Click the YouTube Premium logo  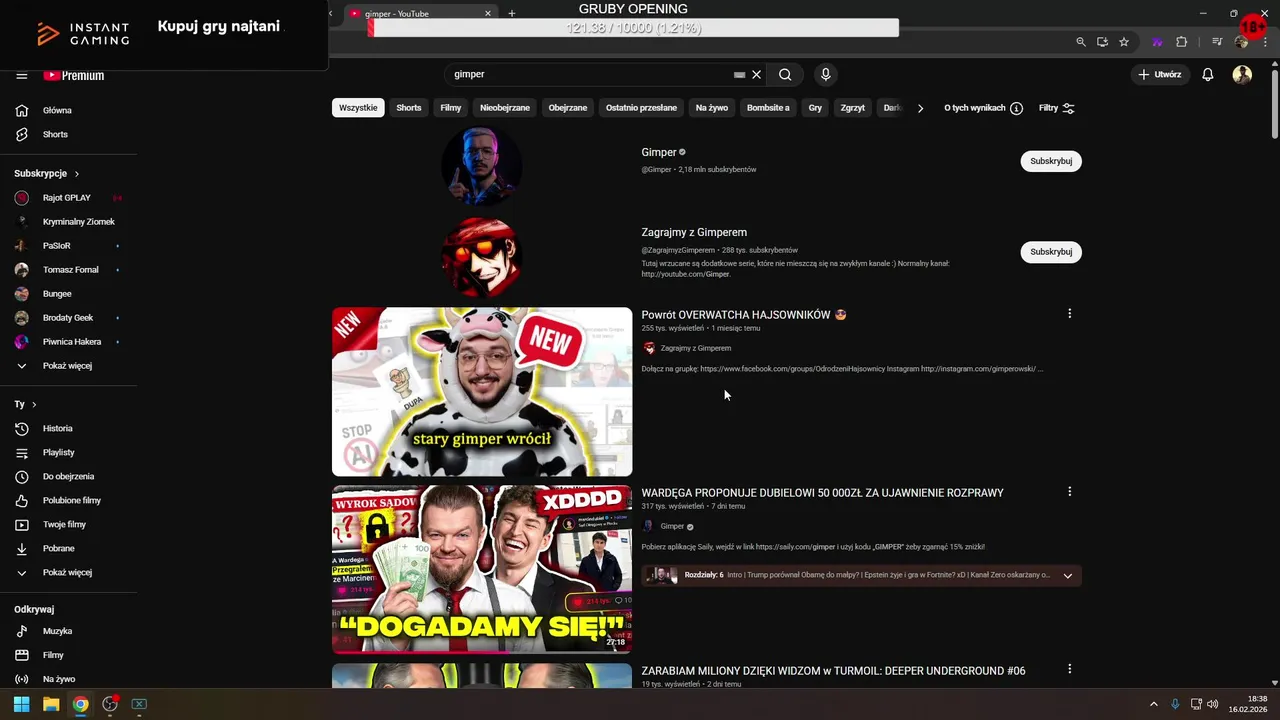[73, 75]
